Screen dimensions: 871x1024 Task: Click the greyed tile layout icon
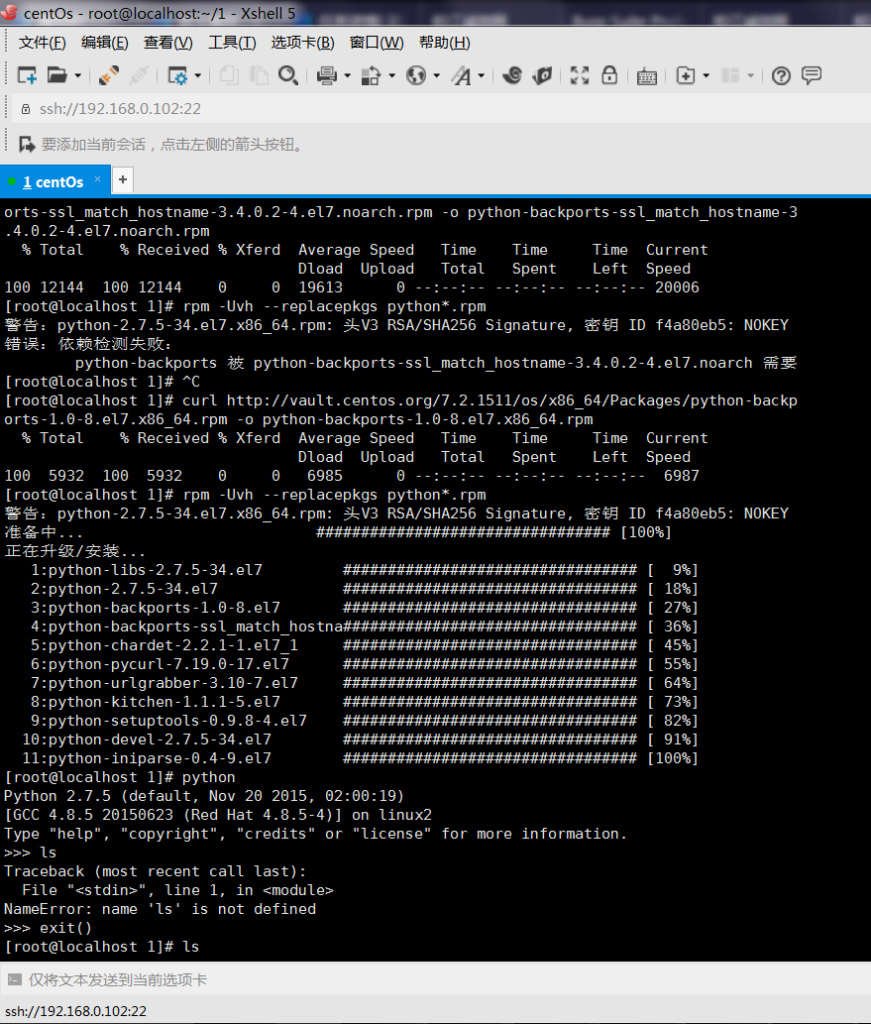(730, 76)
